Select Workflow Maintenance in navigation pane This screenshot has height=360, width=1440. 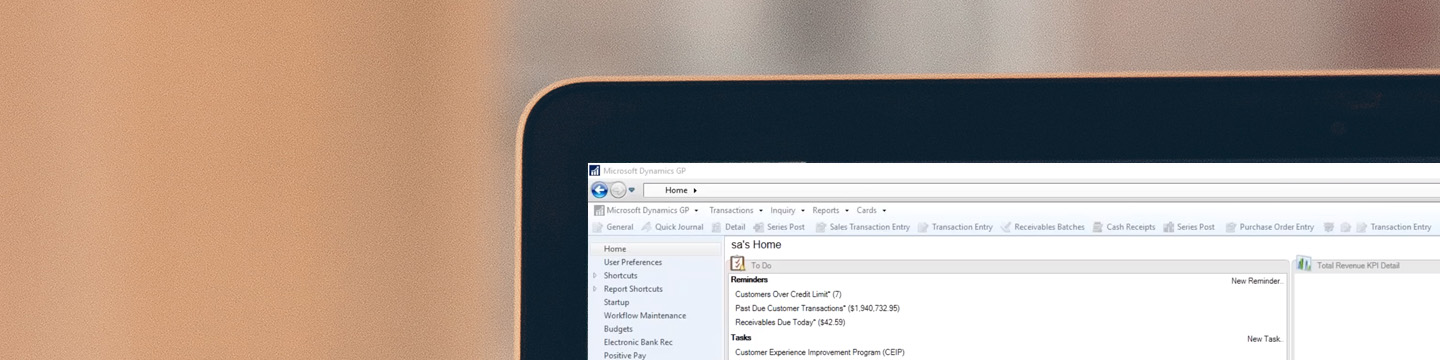tap(644, 316)
